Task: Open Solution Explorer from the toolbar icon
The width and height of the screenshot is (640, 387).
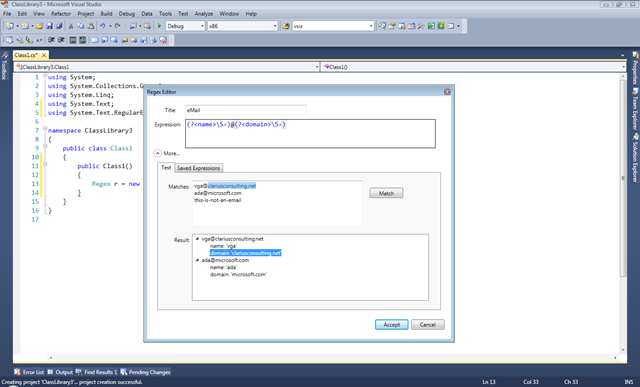Action: (x=382, y=26)
